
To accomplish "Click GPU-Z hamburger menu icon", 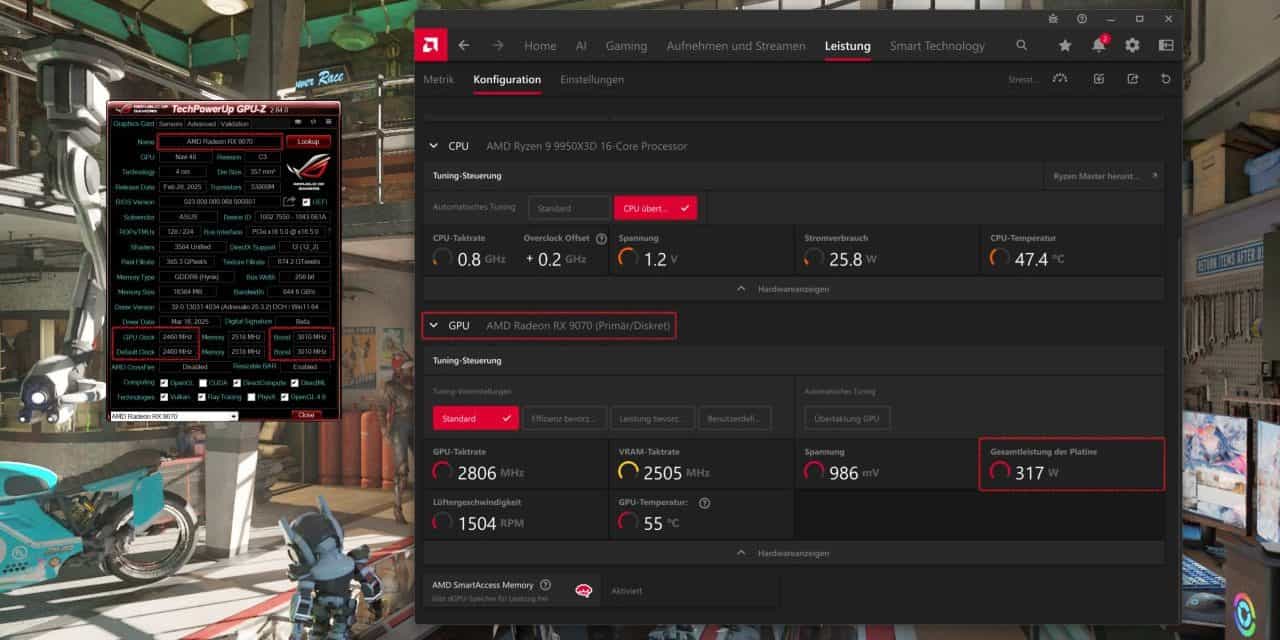I will point(329,122).
